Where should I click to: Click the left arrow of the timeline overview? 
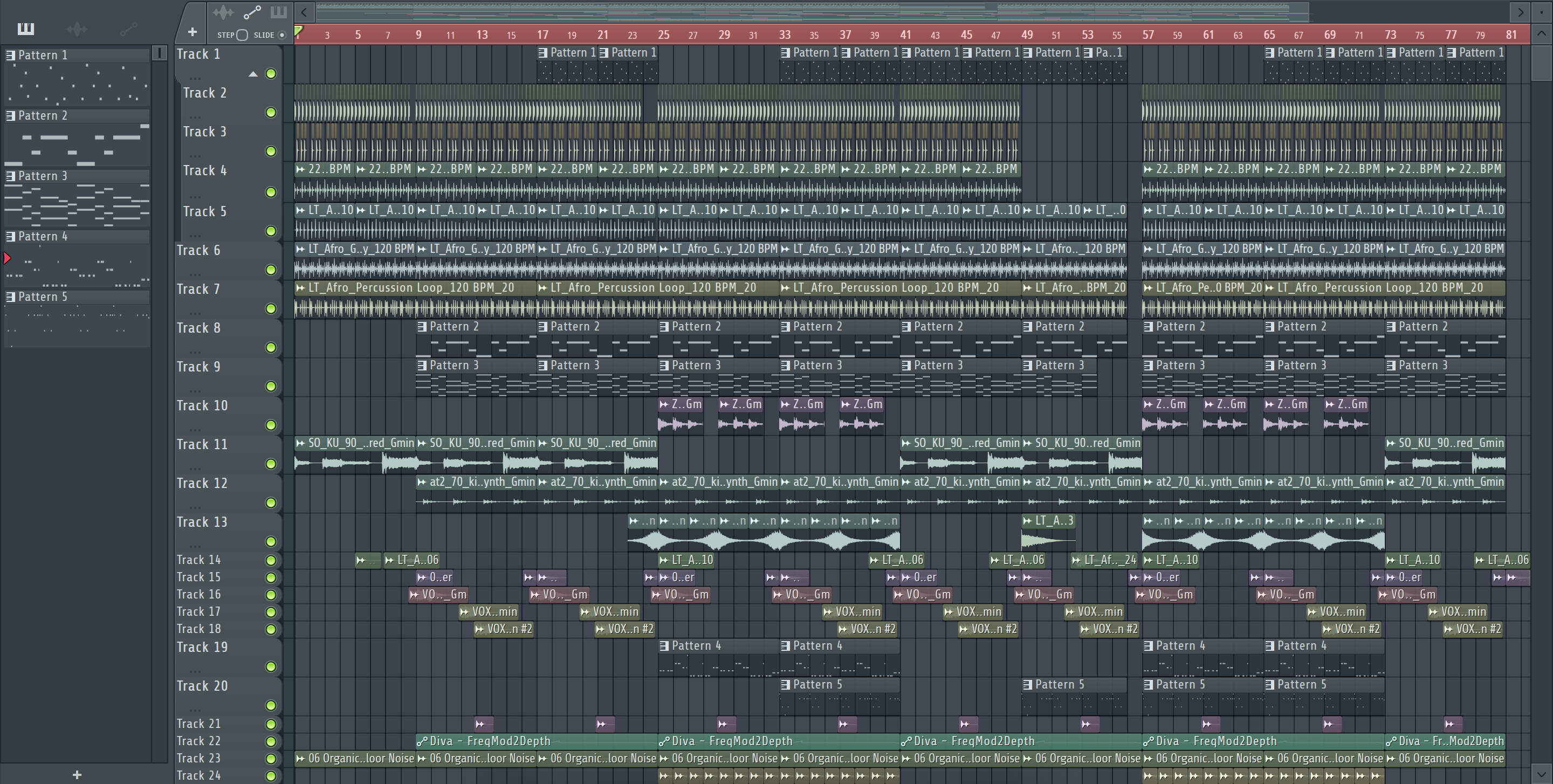pyautogui.click(x=305, y=11)
